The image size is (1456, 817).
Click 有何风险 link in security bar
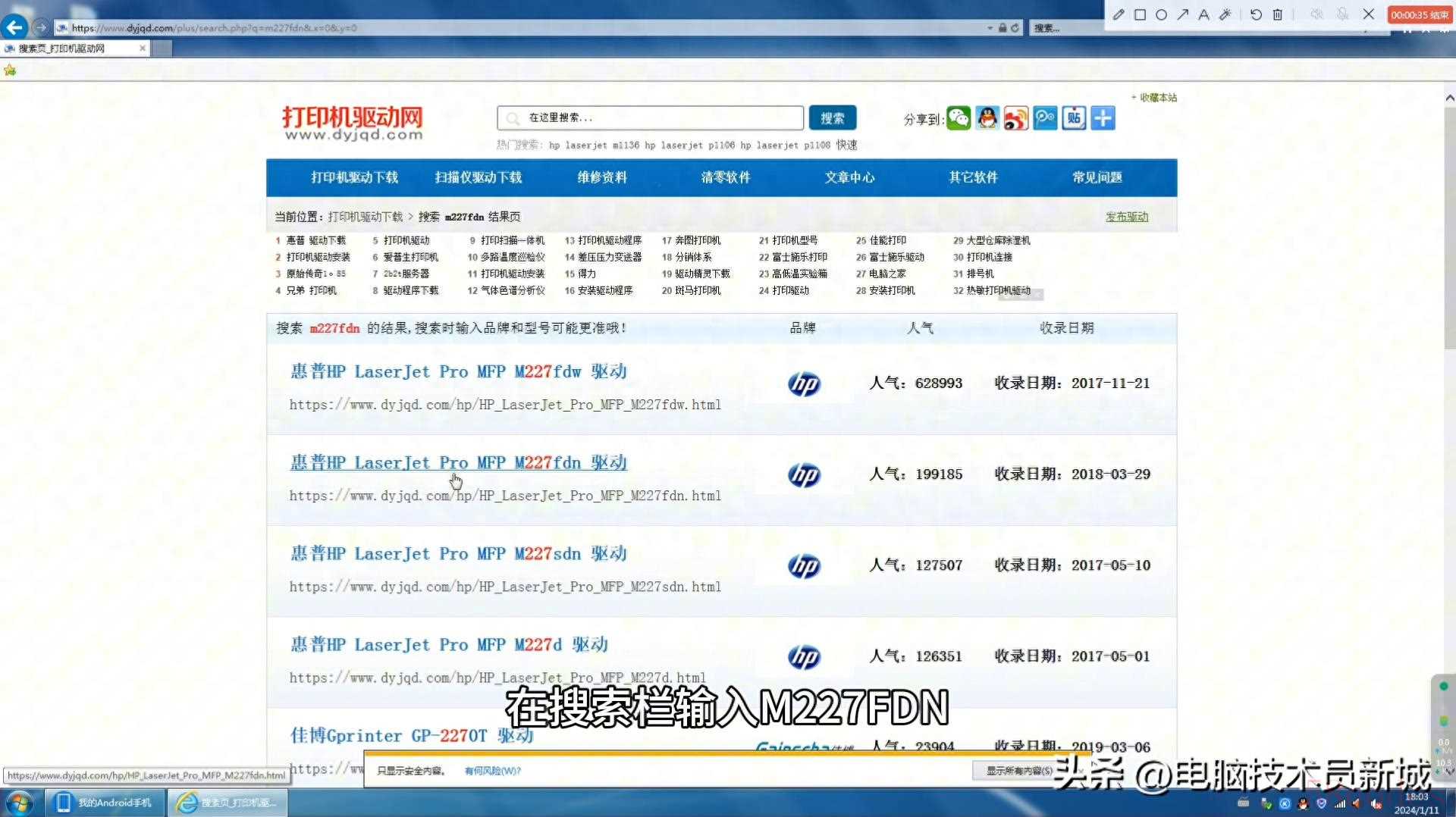tap(492, 771)
